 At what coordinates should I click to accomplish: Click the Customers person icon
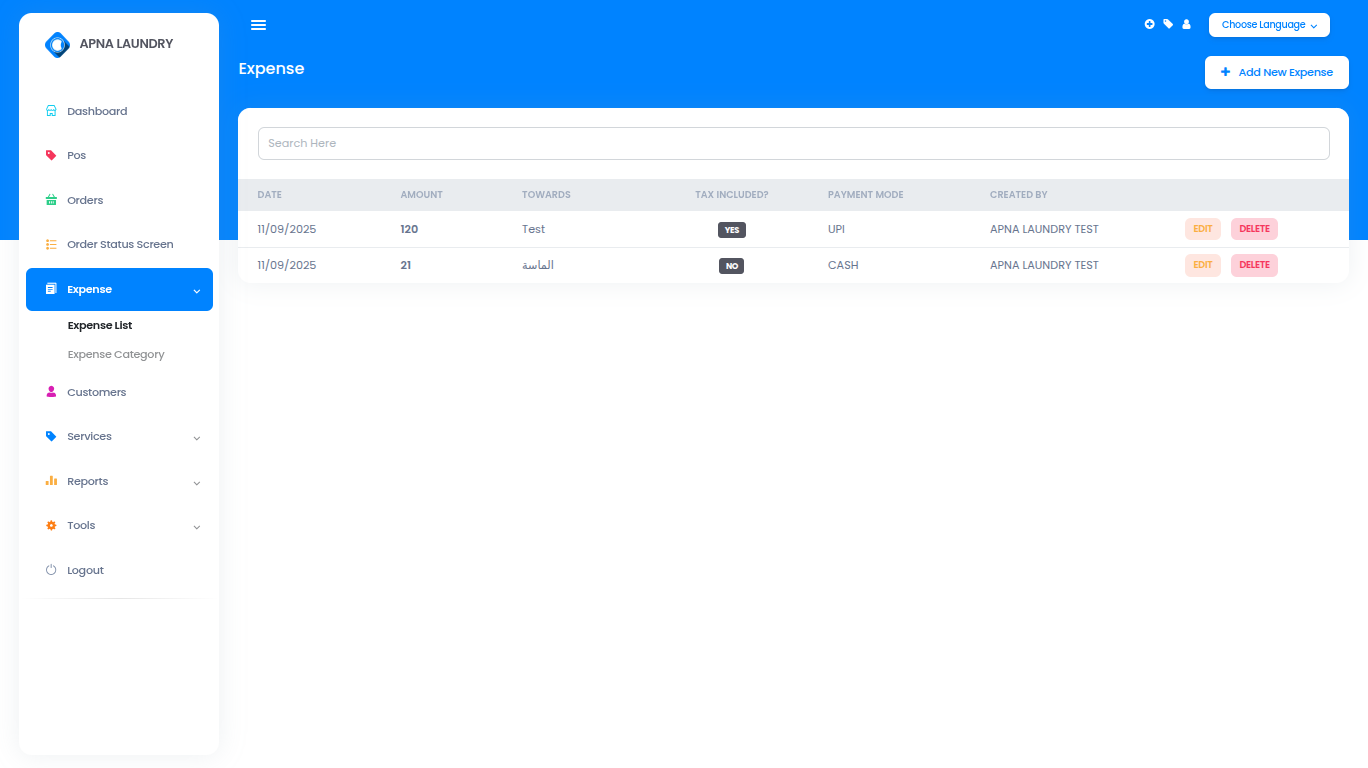click(x=51, y=391)
